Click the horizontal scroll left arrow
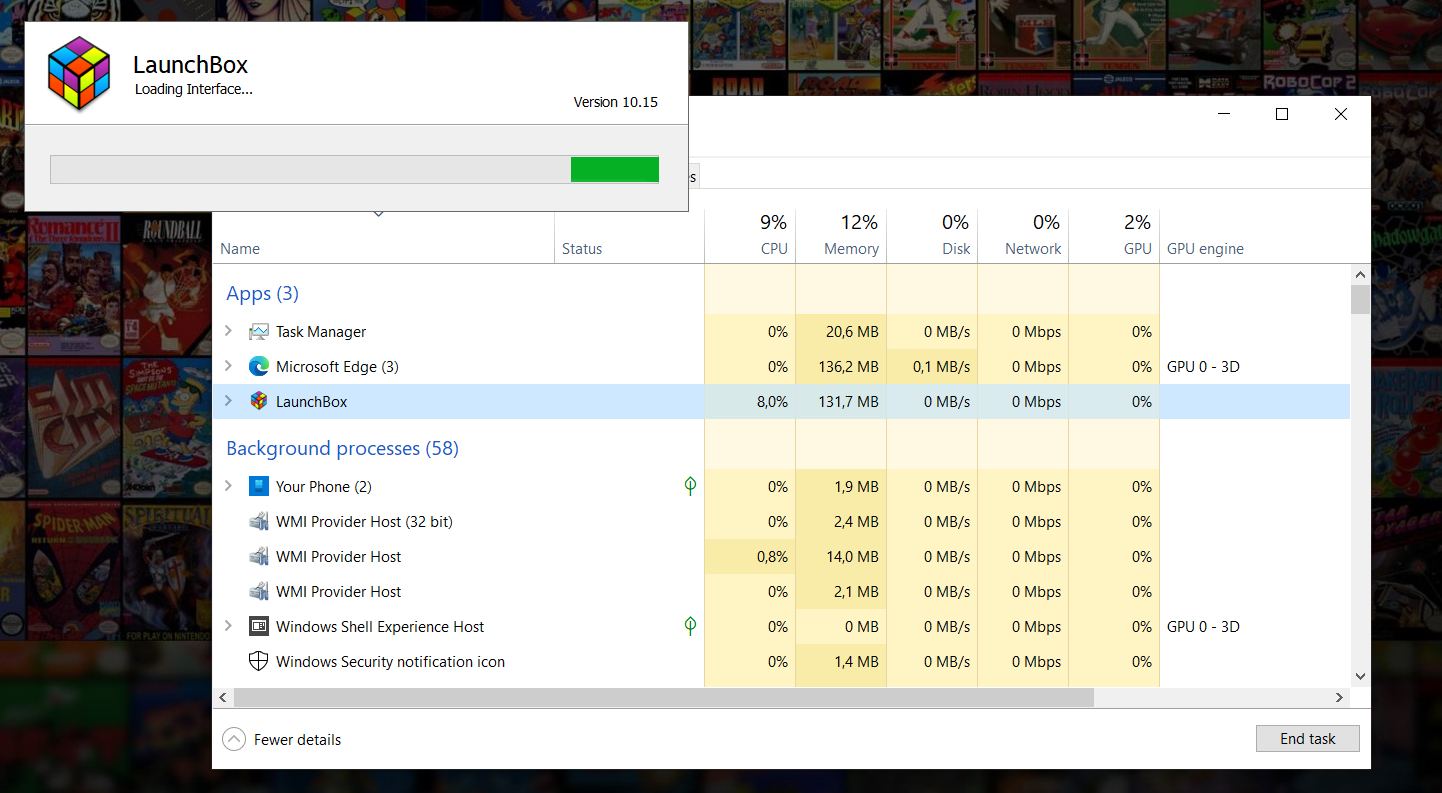The height and width of the screenshot is (793, 1442). pos(223,697)
